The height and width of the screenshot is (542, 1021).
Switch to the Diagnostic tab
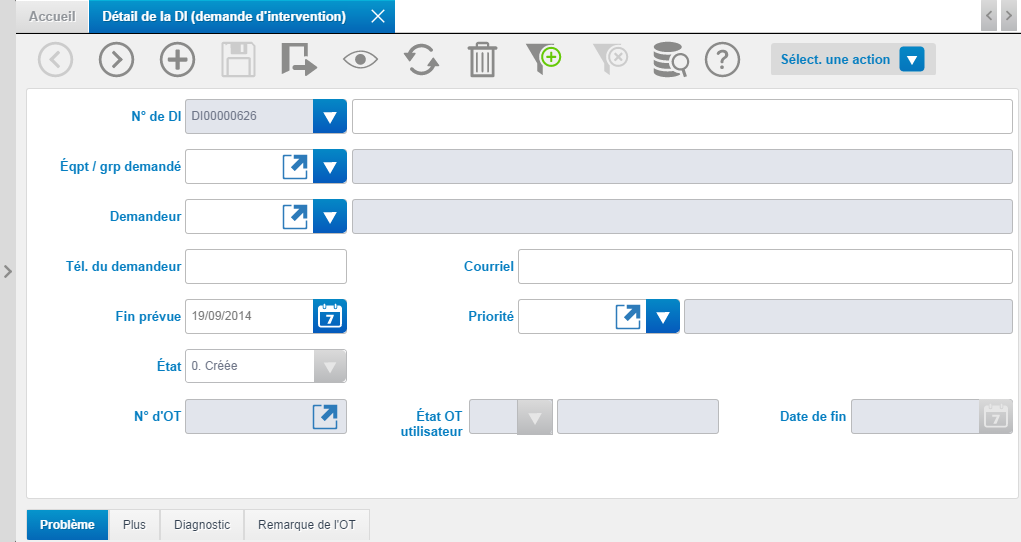202,524
